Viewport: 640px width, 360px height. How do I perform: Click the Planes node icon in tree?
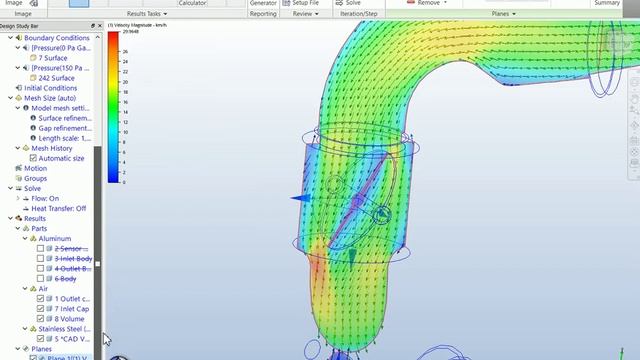click(26, 349)
